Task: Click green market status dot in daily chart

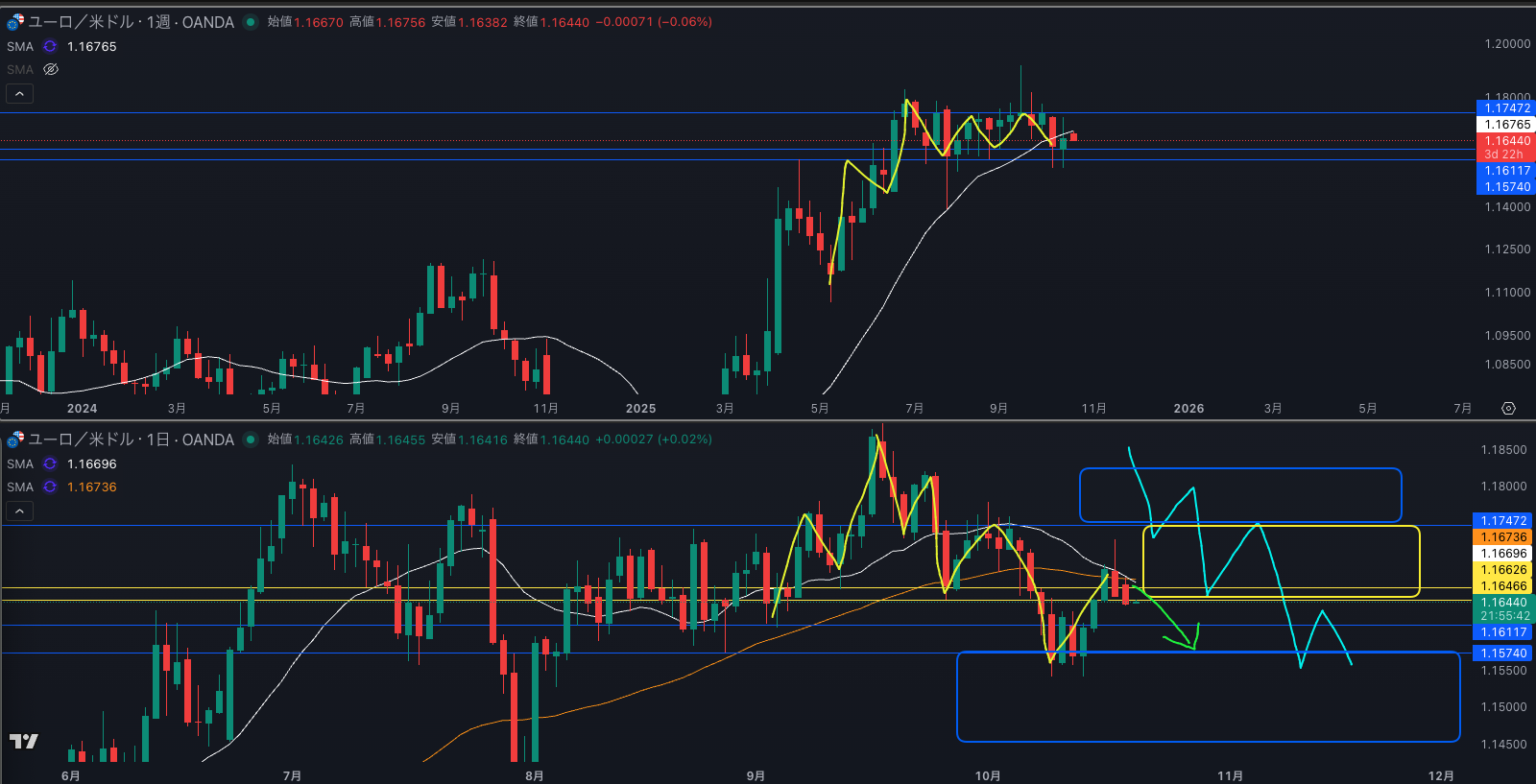Action: [251, 440]
